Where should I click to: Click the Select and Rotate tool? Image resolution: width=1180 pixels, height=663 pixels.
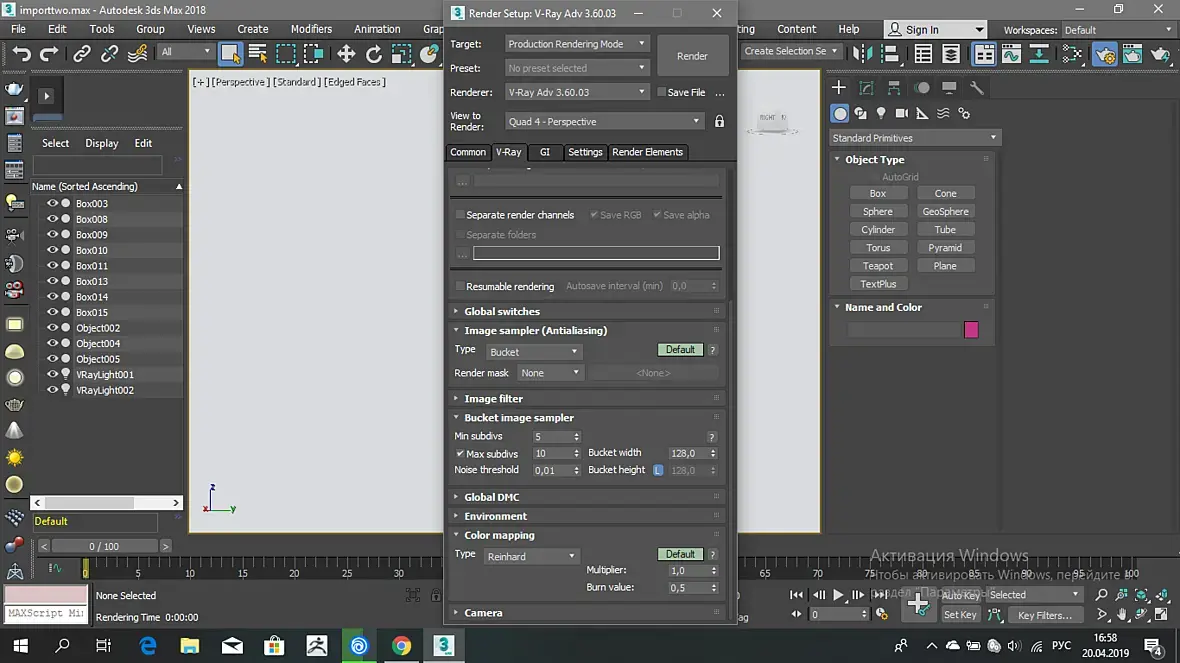(x=374, y=54)
